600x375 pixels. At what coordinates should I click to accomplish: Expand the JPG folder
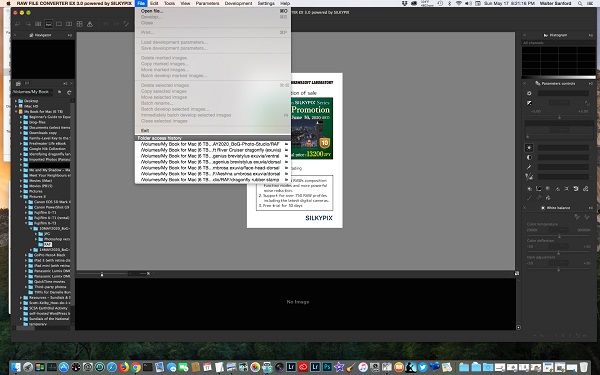click(x=36, y=233)
